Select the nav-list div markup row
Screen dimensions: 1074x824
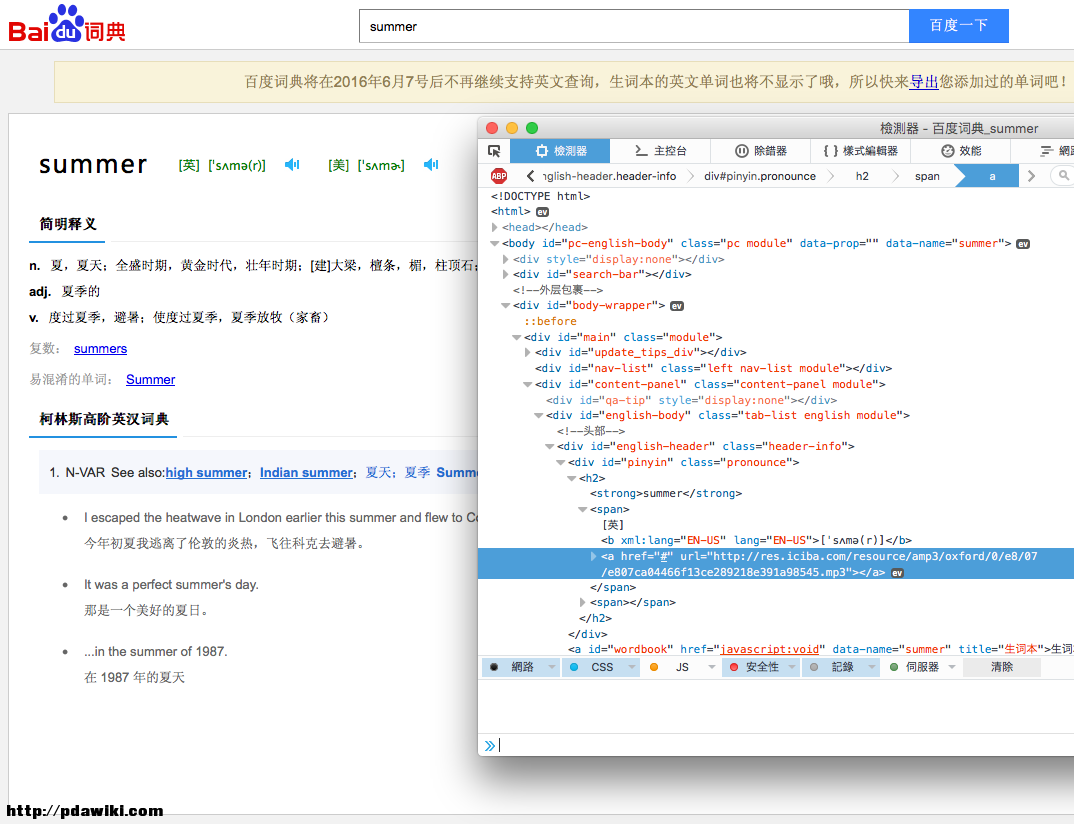[714, 369]
